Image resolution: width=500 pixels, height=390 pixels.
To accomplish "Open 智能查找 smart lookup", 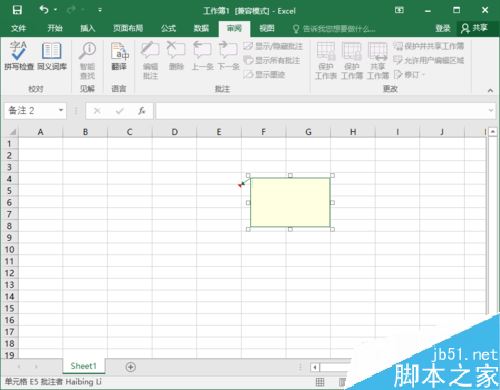I will click(x=87, y=61).
